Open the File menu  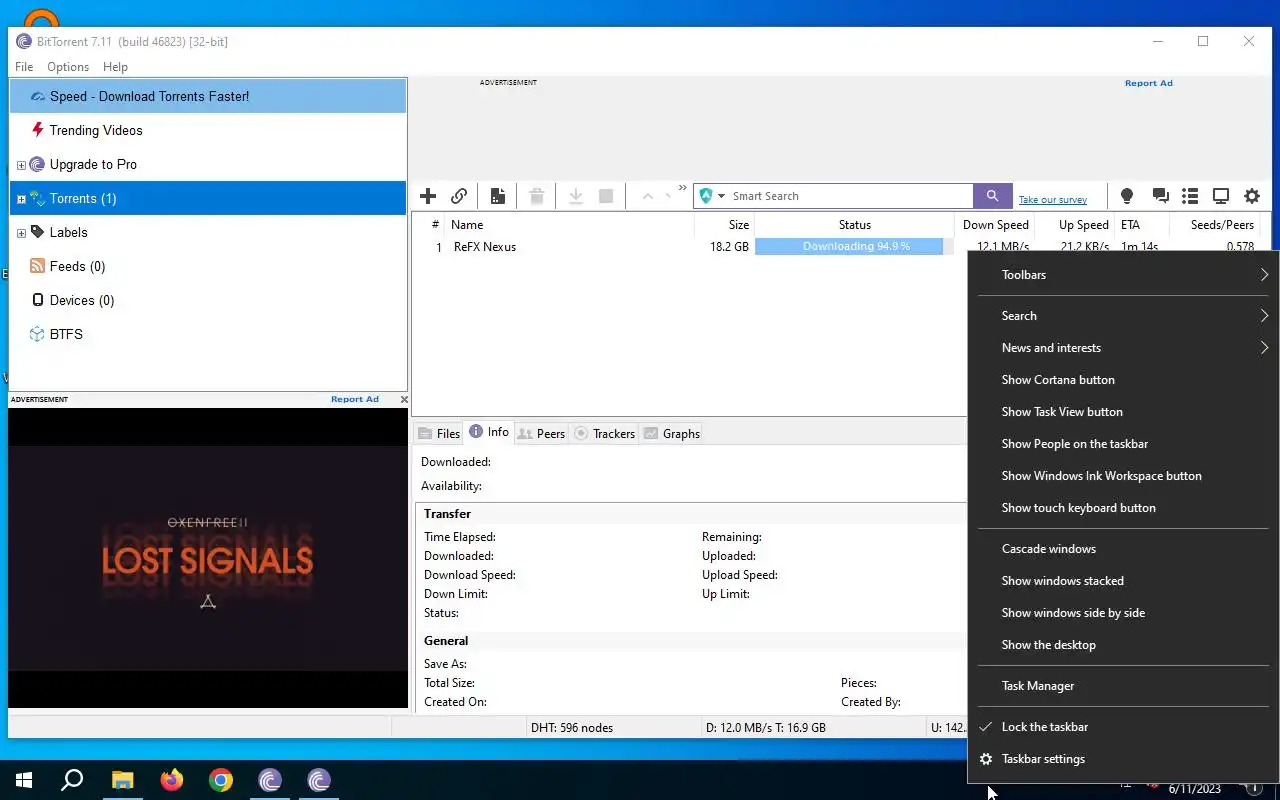point(24,66)
